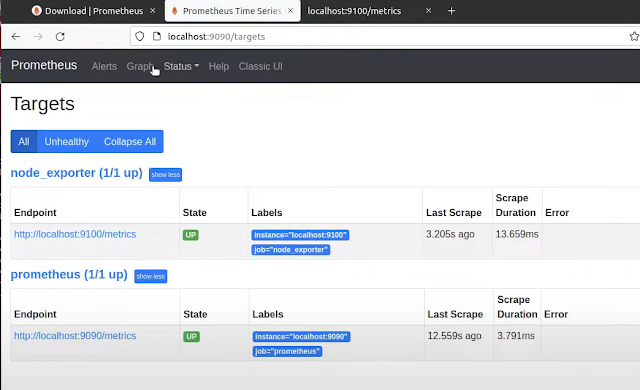Go back using the browser back arrow
Screen dimensions: 640x390
16,37
